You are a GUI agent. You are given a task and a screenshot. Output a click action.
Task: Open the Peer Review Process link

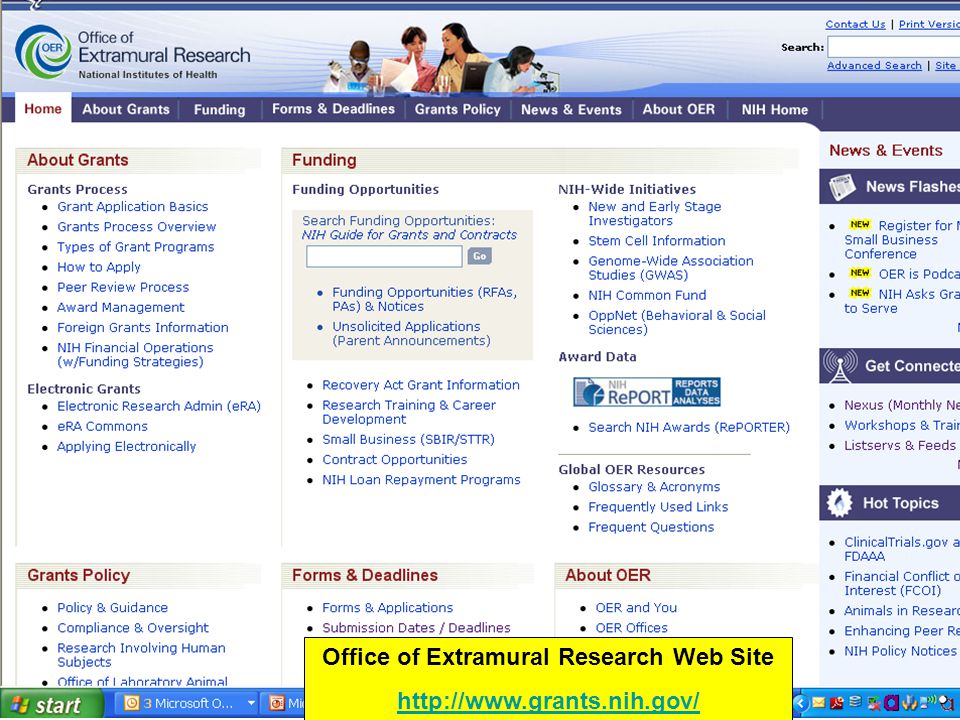(122, 287)
